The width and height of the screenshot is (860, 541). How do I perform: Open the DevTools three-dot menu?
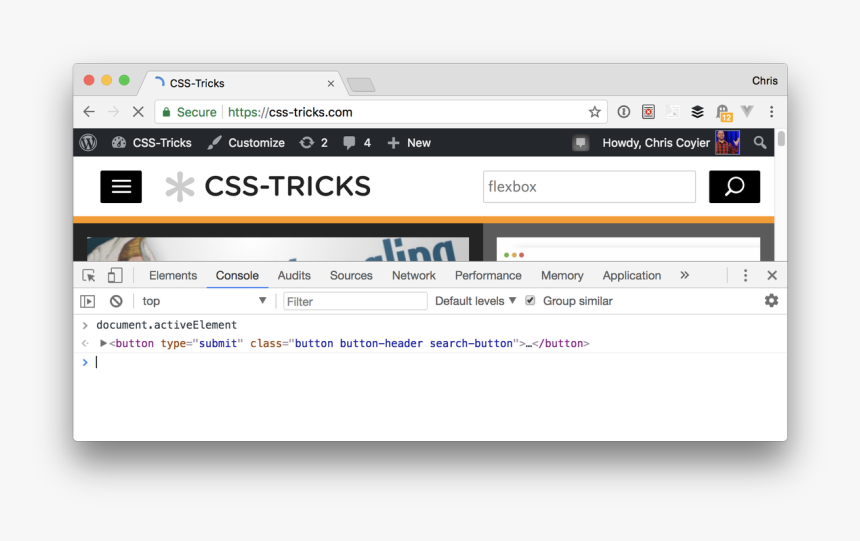click(x=745, y=275)
